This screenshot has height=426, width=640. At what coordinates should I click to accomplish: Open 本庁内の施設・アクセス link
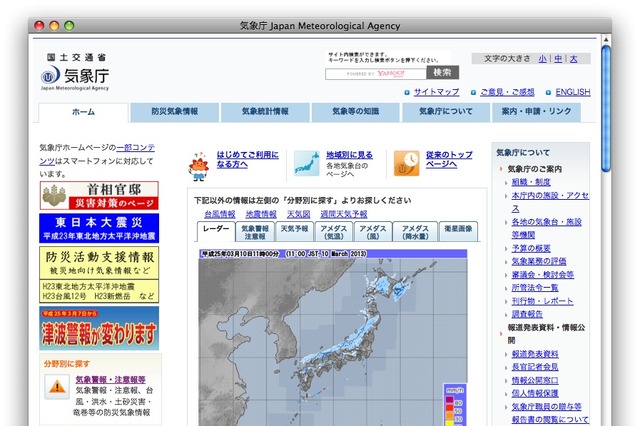tap(550, 202)
